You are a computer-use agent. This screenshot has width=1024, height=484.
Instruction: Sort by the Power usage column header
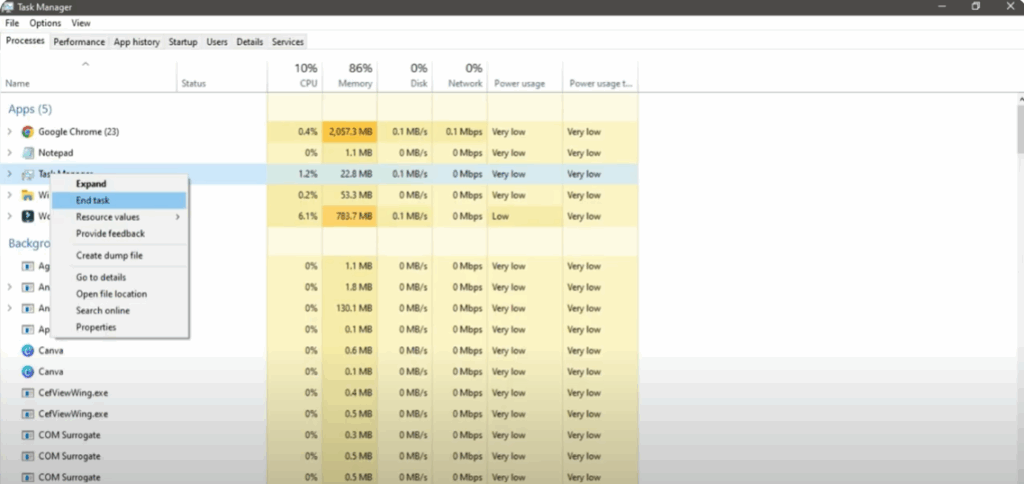coord(525,77)
